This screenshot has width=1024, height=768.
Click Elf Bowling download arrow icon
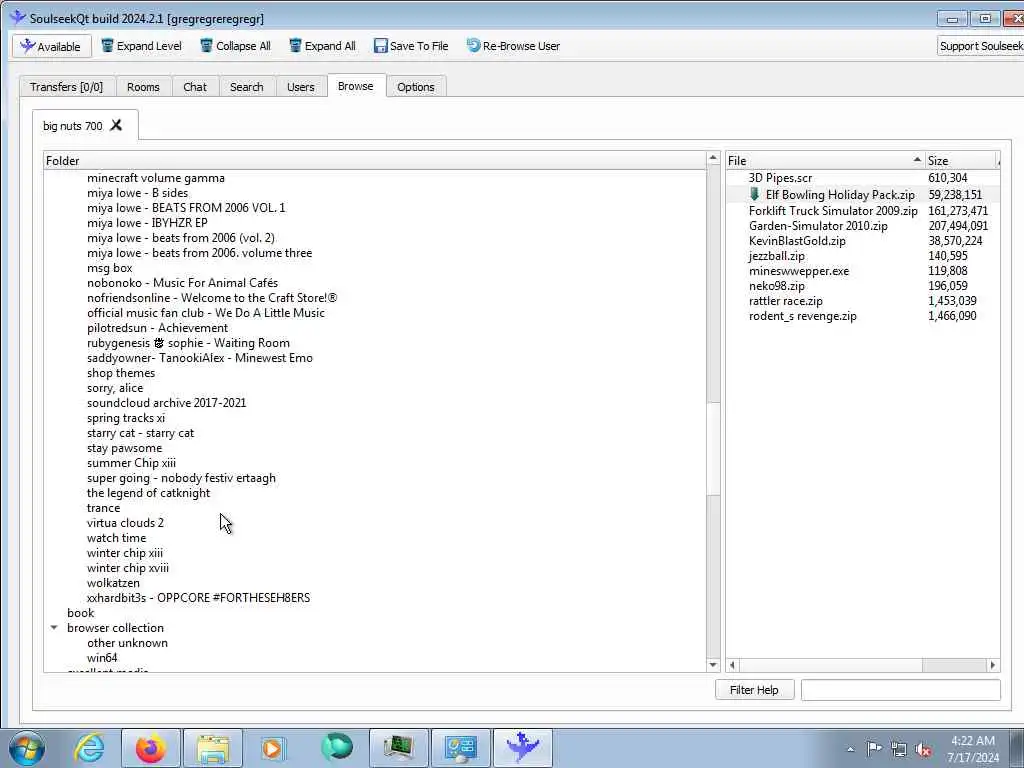(x=754, y=194)
